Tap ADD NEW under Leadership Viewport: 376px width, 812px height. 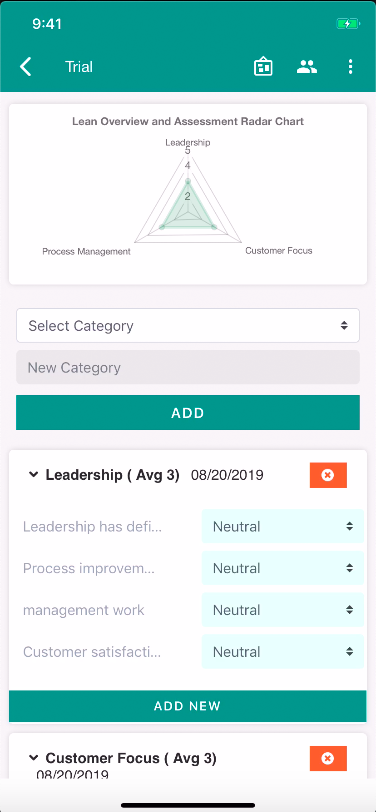[x=187, y=705]
